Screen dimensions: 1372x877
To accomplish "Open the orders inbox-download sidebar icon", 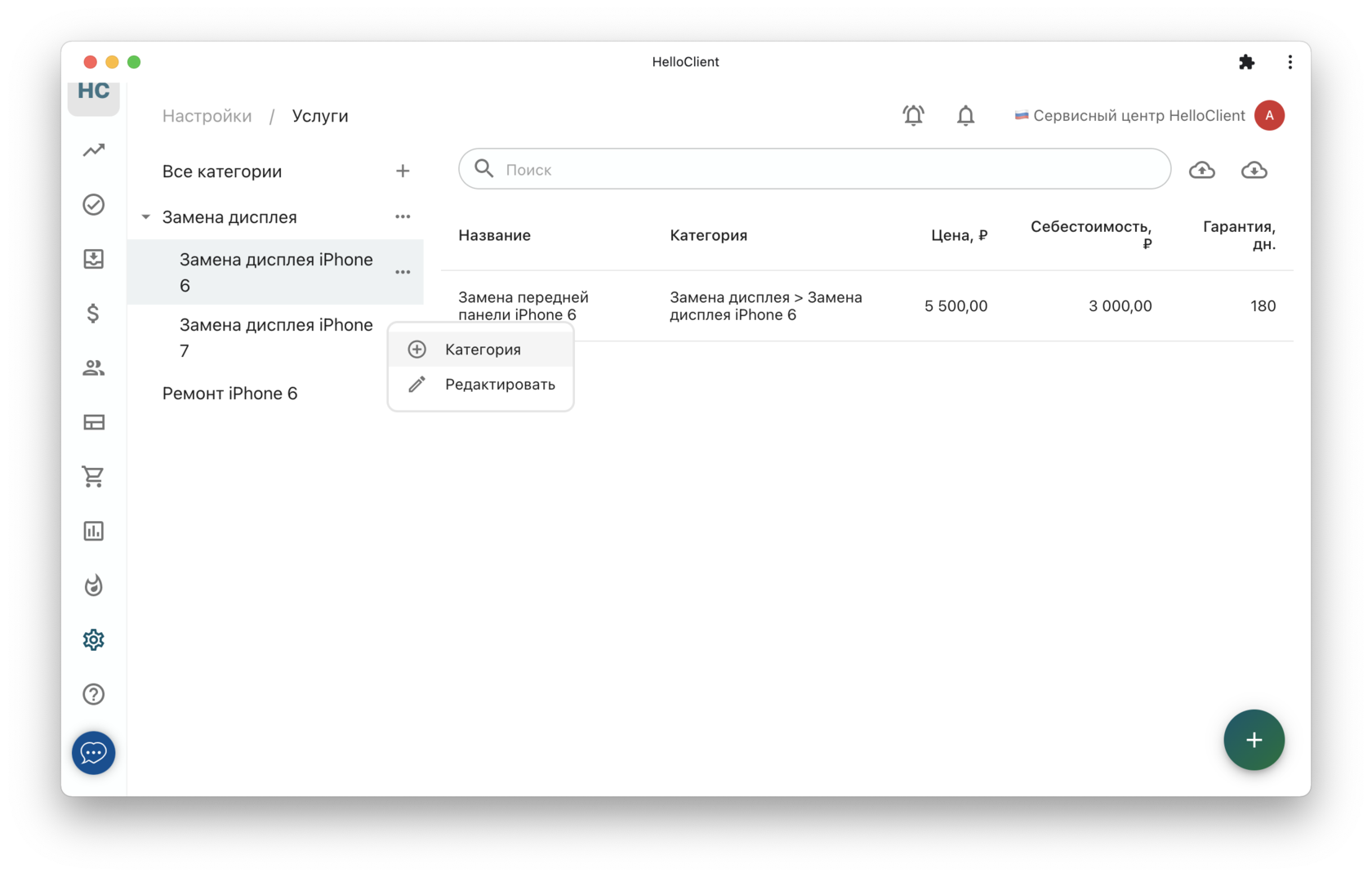I will point(94,259).
